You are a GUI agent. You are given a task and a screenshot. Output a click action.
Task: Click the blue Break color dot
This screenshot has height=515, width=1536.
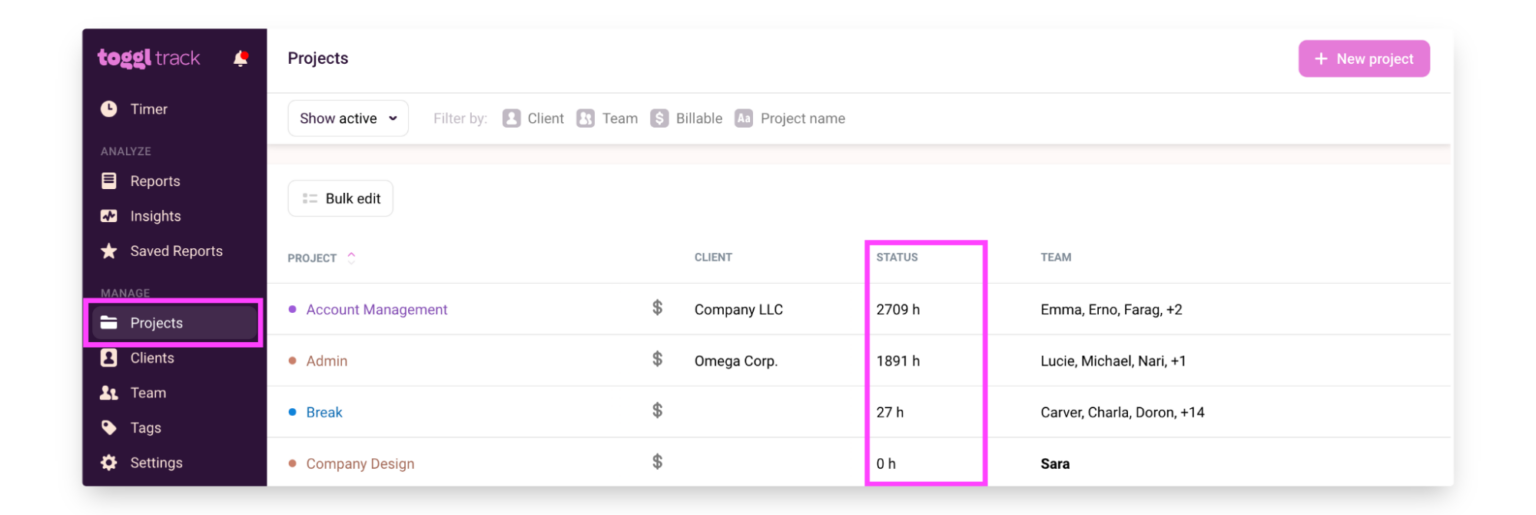(x=292, y=412)
